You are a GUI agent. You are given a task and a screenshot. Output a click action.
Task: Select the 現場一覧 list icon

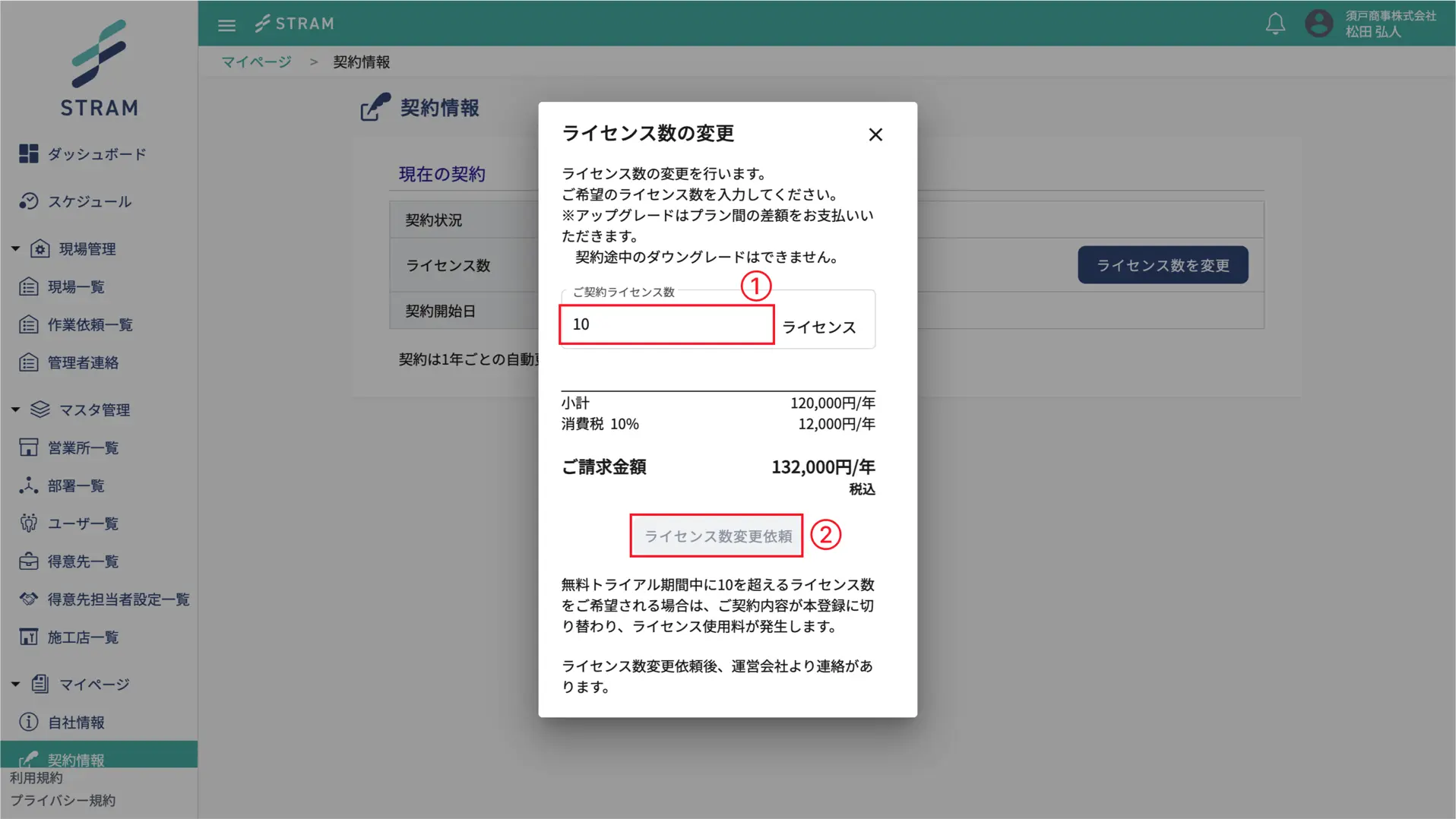pos(28,286)
